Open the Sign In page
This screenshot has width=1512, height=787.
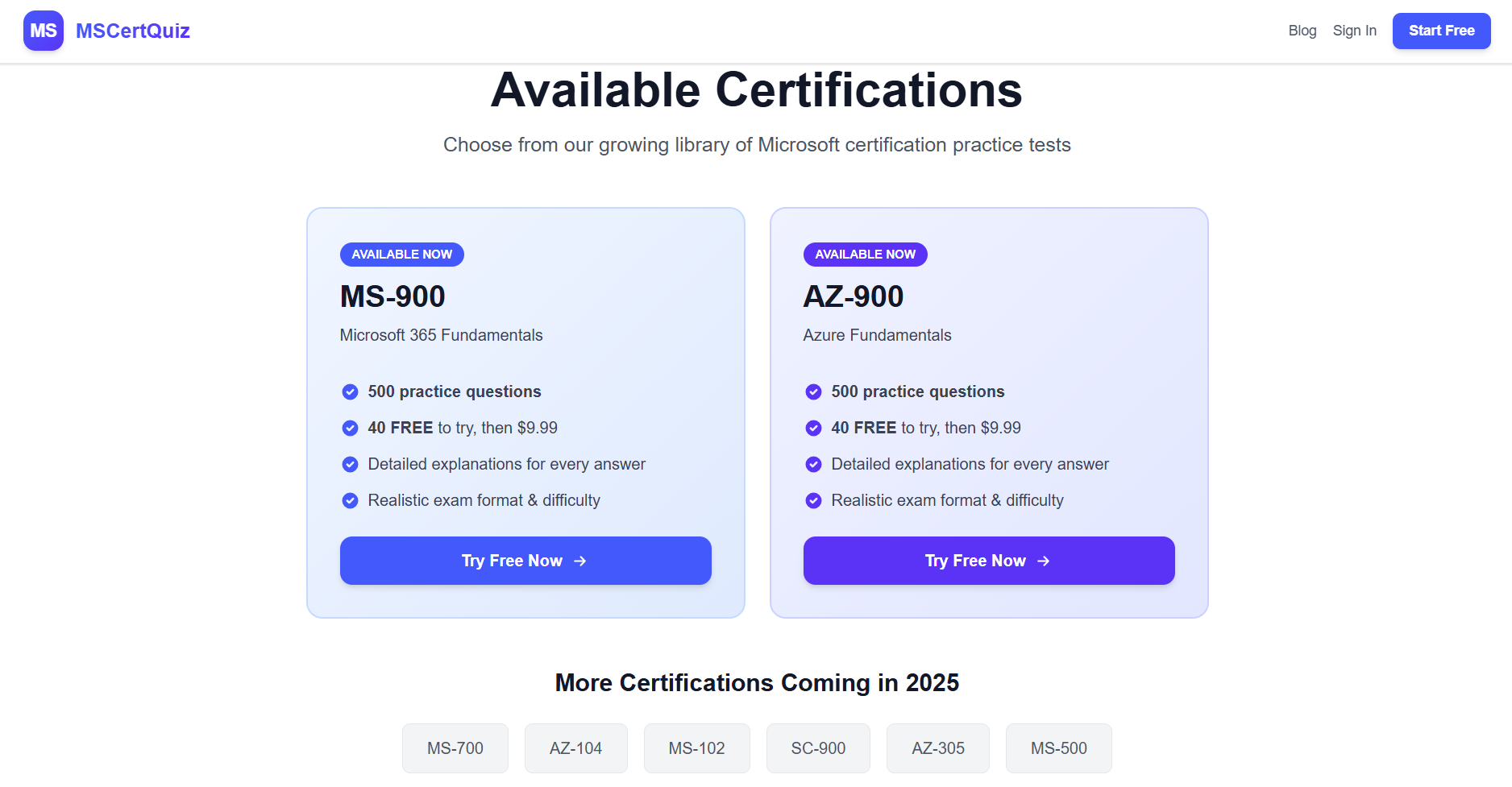[x=1354, y=31]
